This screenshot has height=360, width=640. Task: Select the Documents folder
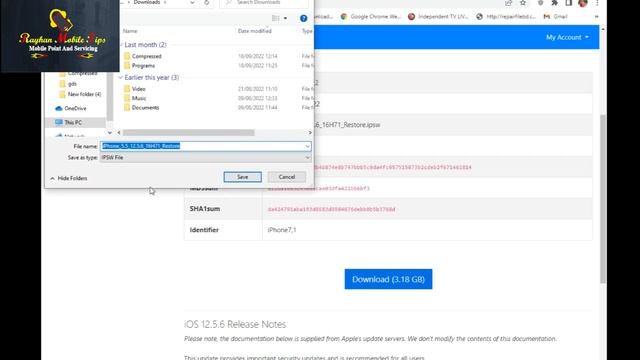(x=145, y=107)
